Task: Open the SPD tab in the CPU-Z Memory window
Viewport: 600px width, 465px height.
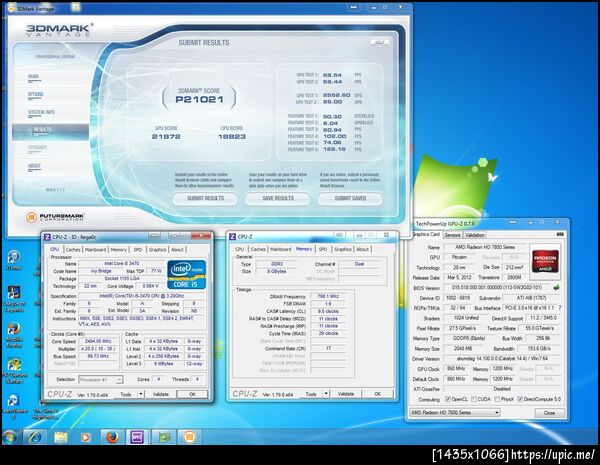Action: (x=323, y=249)
